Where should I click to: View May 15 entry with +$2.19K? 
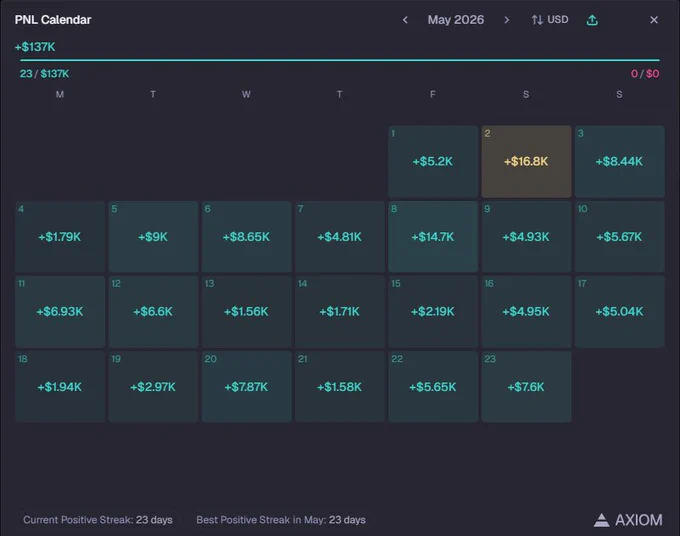[x=433, y=311]
